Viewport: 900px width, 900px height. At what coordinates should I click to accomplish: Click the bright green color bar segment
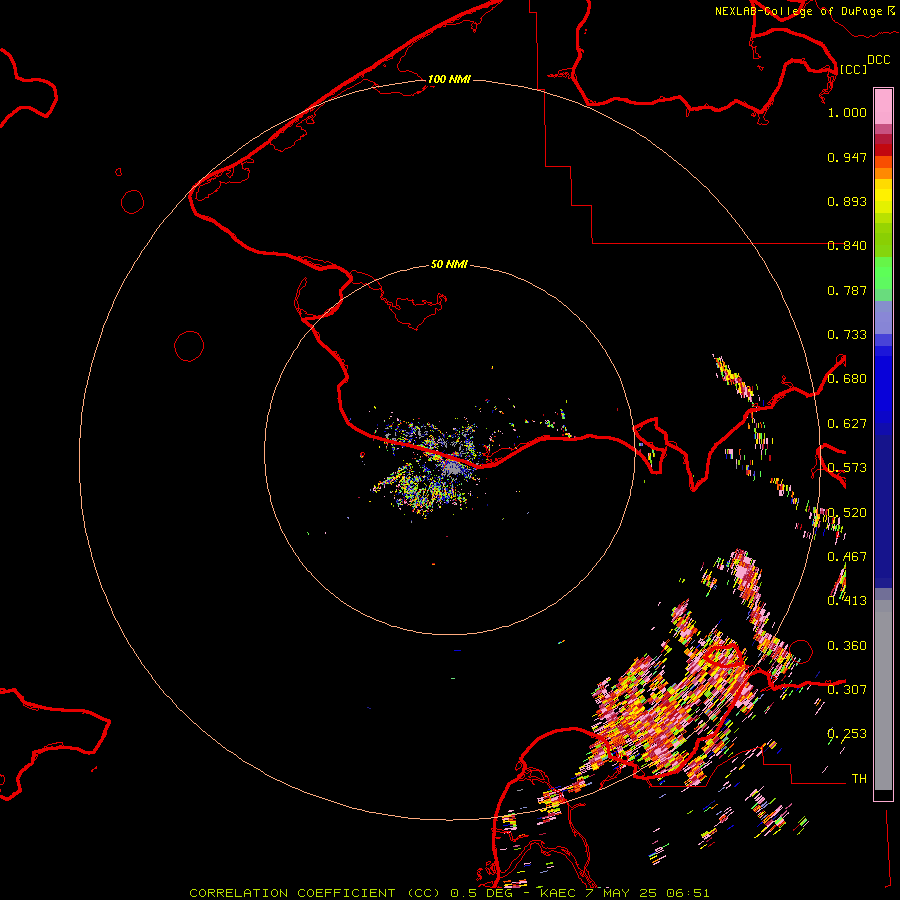pos(883,273)
